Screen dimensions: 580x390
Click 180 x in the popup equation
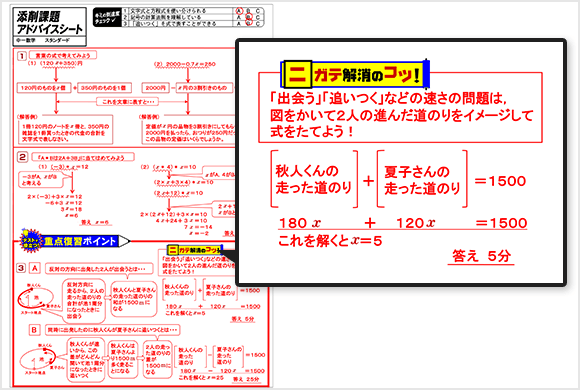tap(300, 223)
